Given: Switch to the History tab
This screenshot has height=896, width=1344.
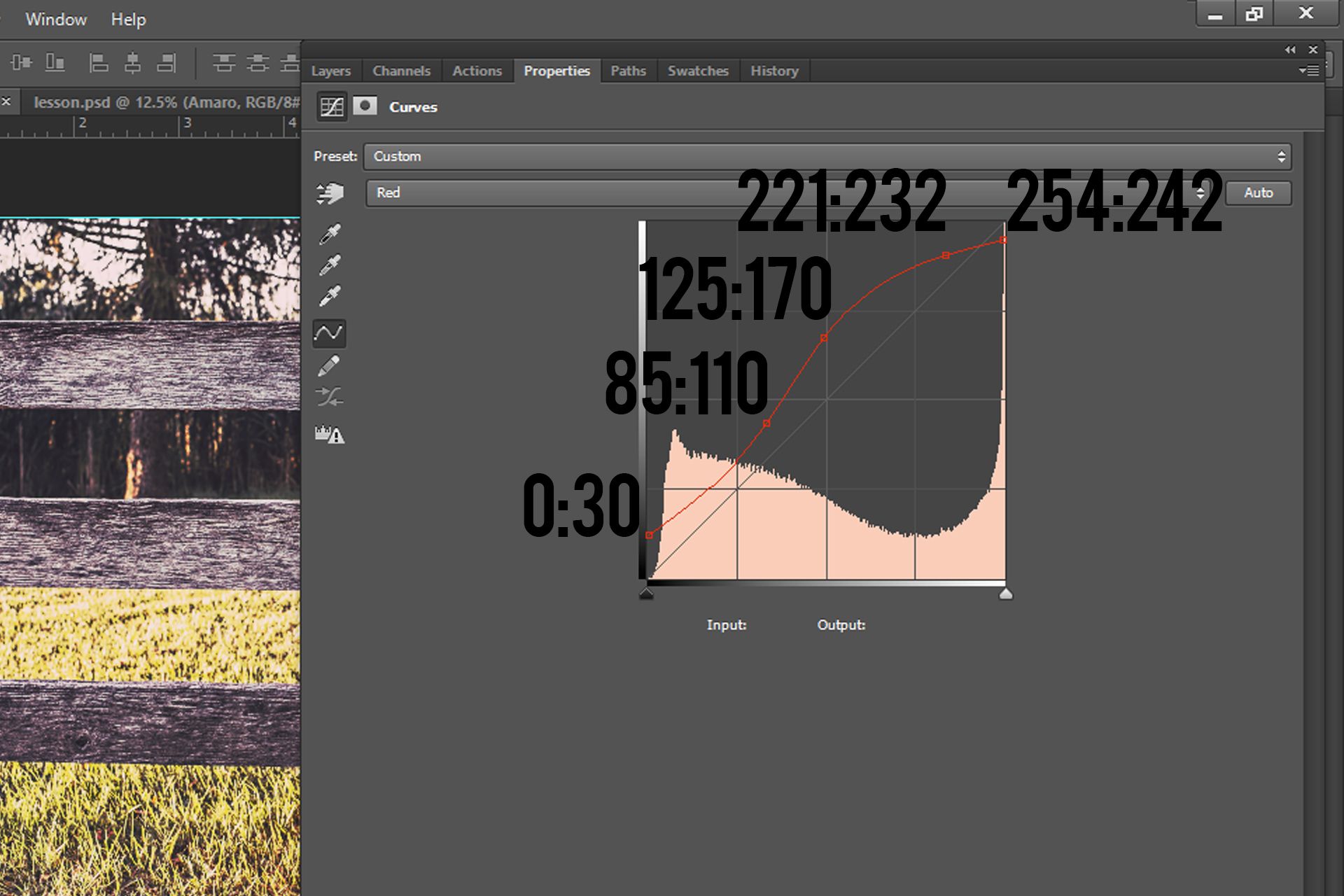Looking at the screenshot, I should click(774, 71).
